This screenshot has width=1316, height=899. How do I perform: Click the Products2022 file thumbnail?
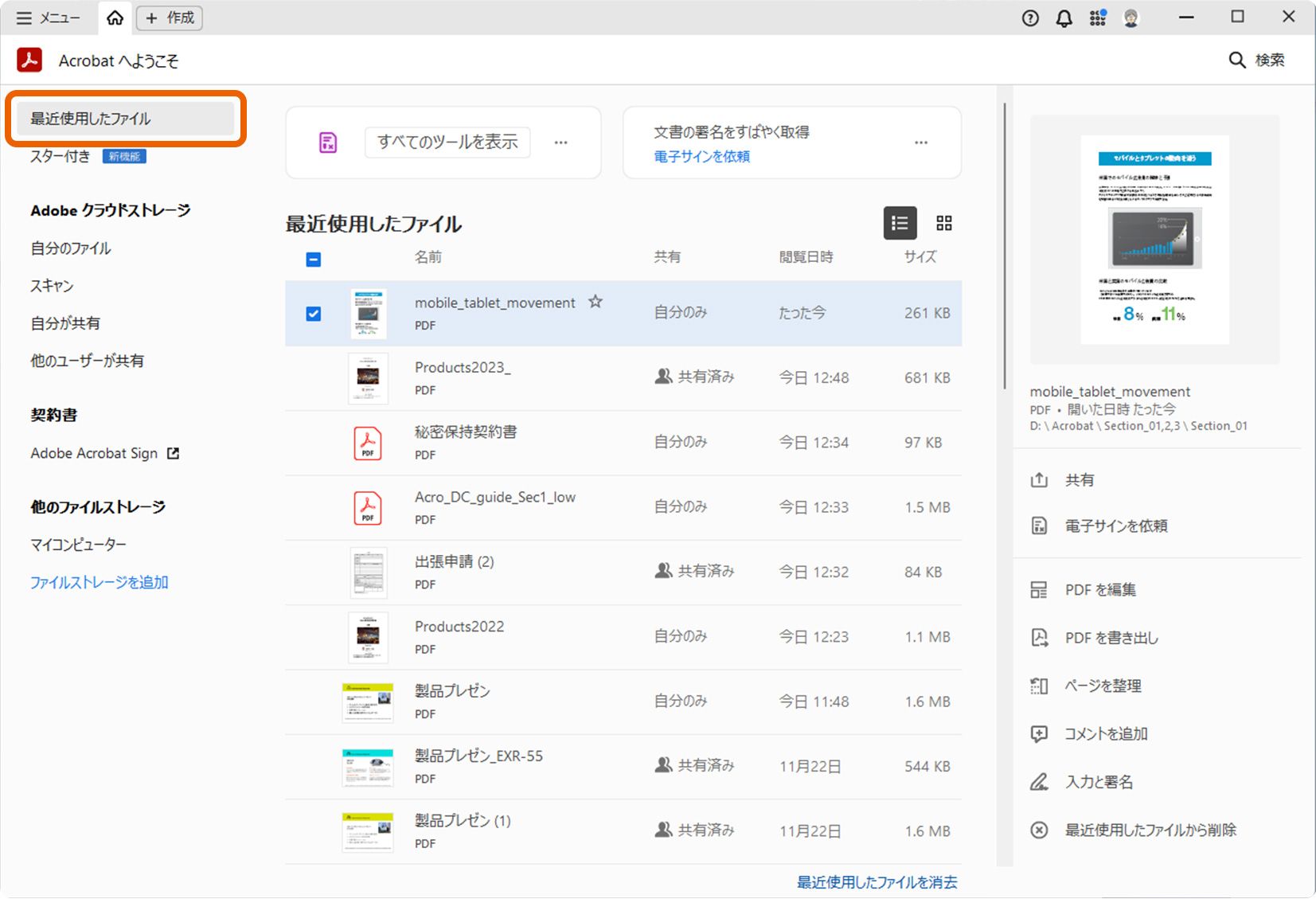(x=368, y=638)
